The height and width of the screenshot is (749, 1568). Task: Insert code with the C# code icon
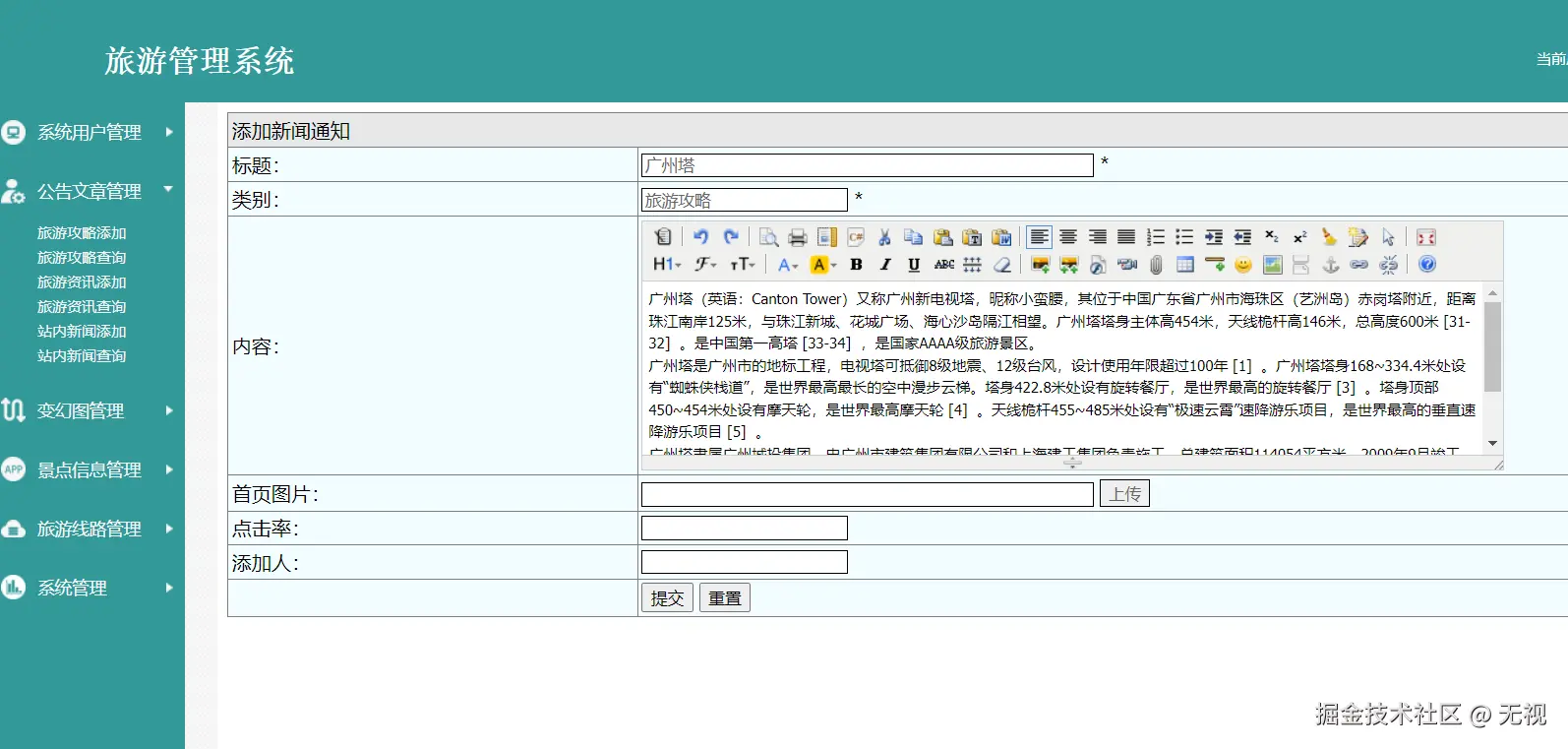pos(856,236)
